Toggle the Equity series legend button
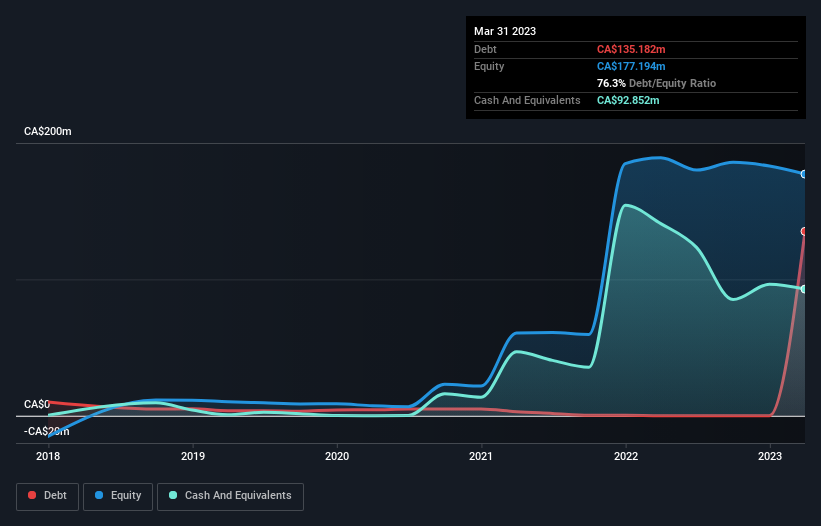Image resolution: width=821 pixels, height=526 pixels. 118,496
